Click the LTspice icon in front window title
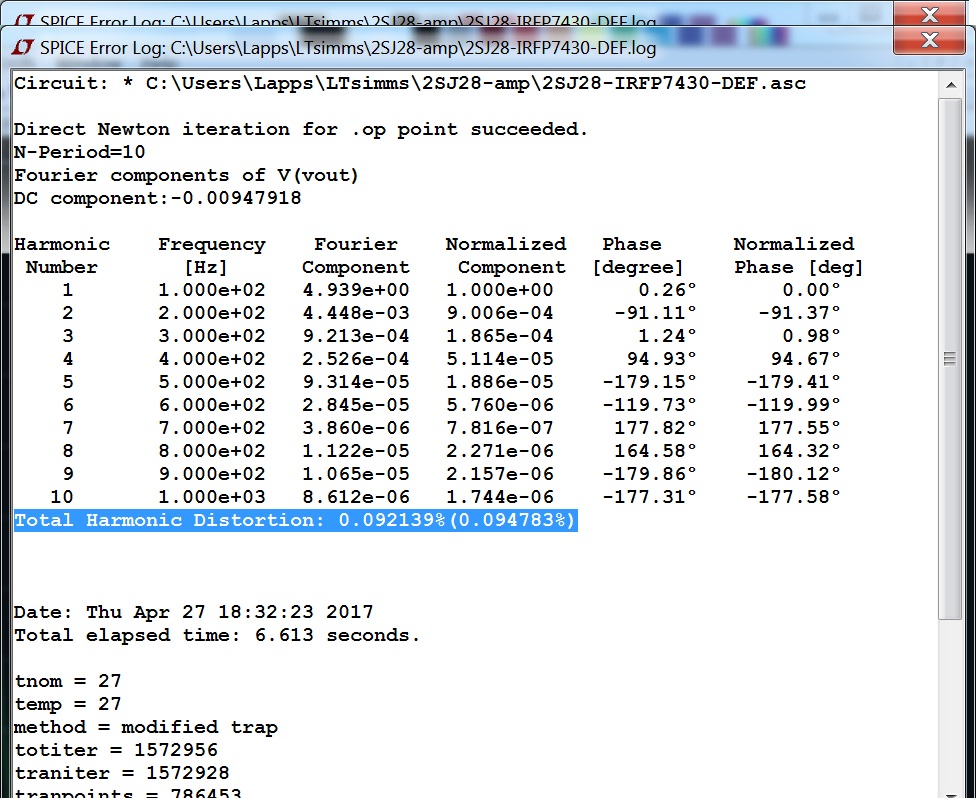Screen dimensions: 976x798 pyautogui.click(x=23, y=47)
